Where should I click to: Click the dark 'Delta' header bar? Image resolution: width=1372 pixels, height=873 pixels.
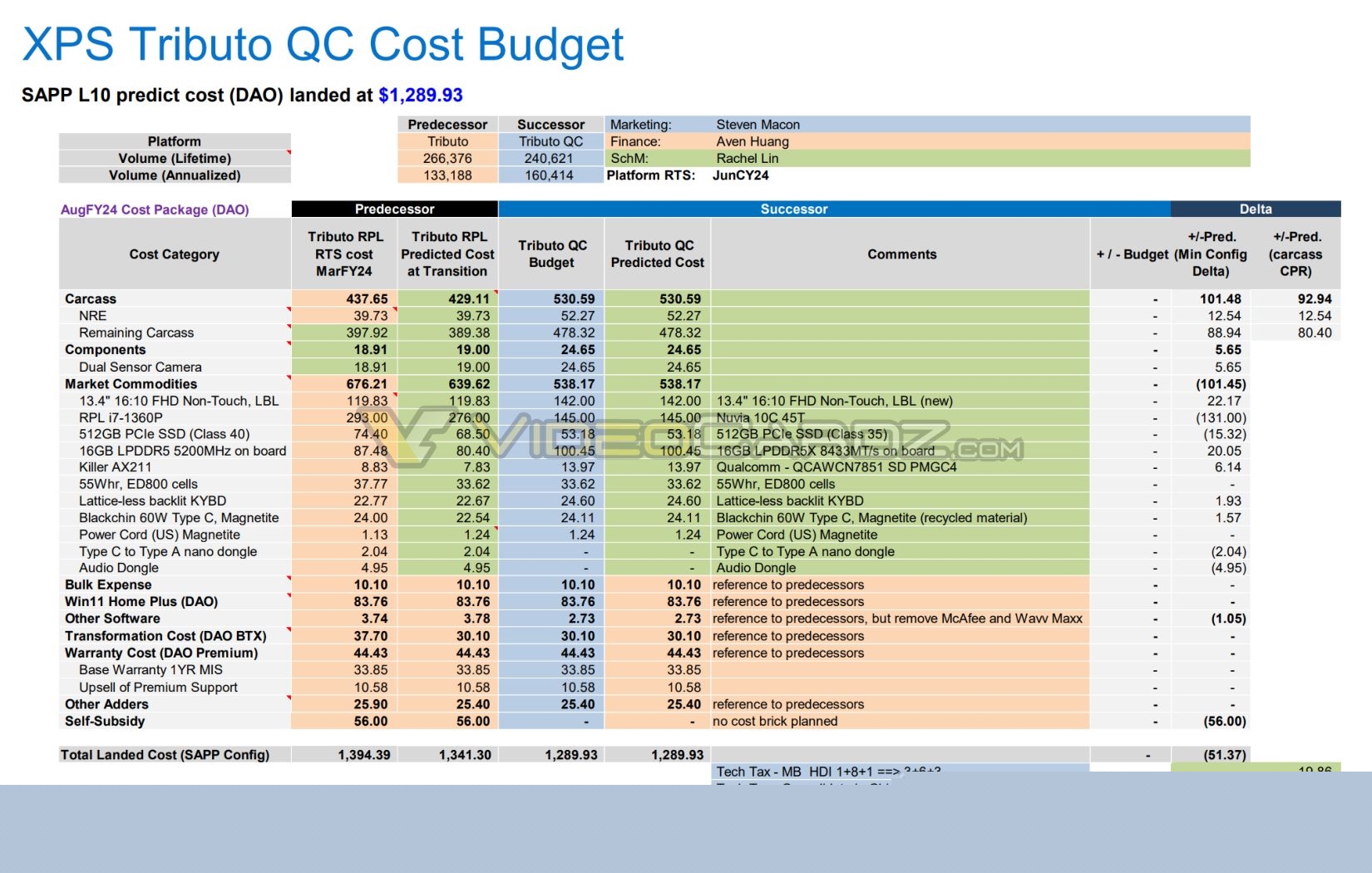point(1256,209)
